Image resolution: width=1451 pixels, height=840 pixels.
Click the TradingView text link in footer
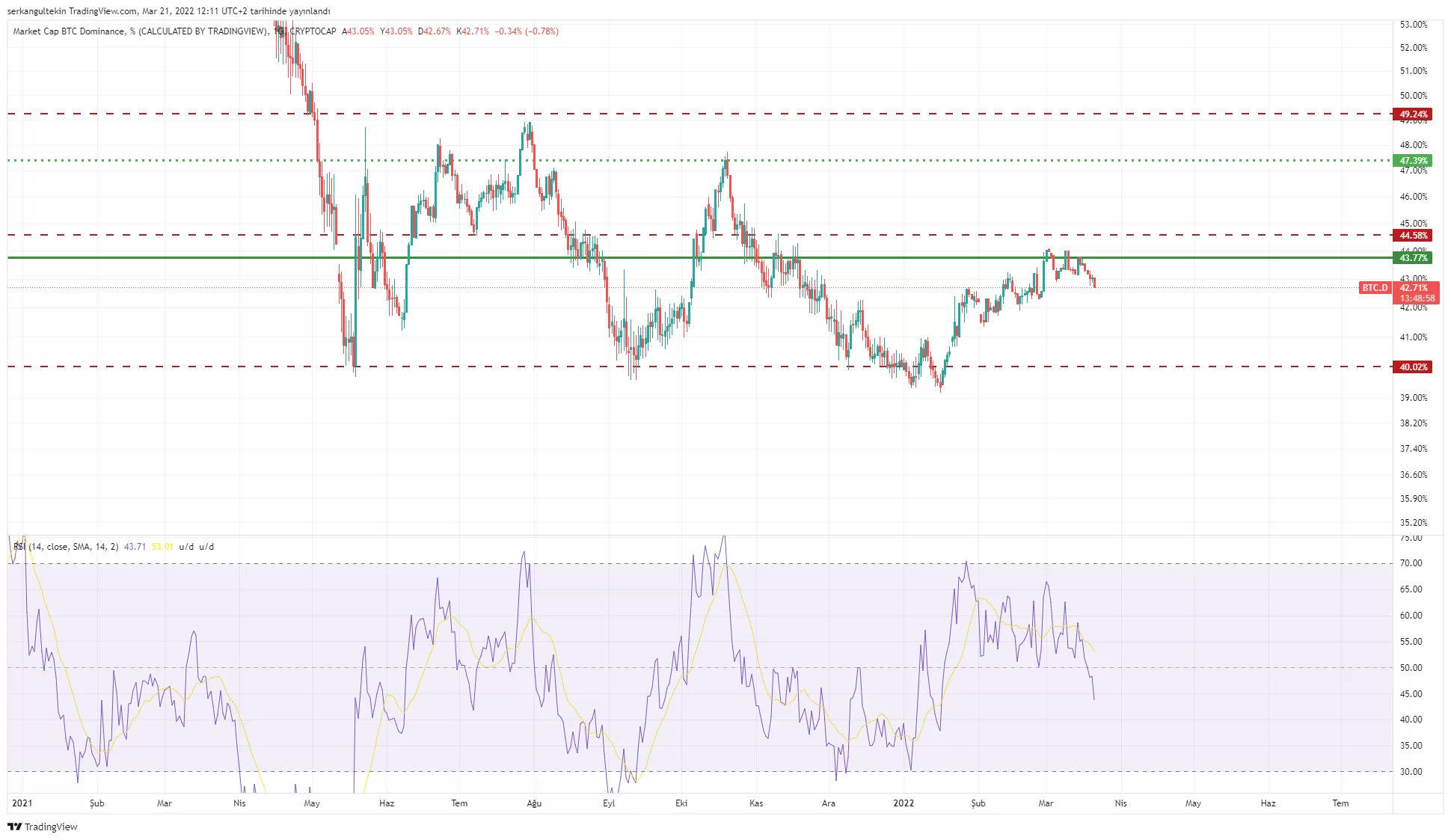click(x=51, y=827)
